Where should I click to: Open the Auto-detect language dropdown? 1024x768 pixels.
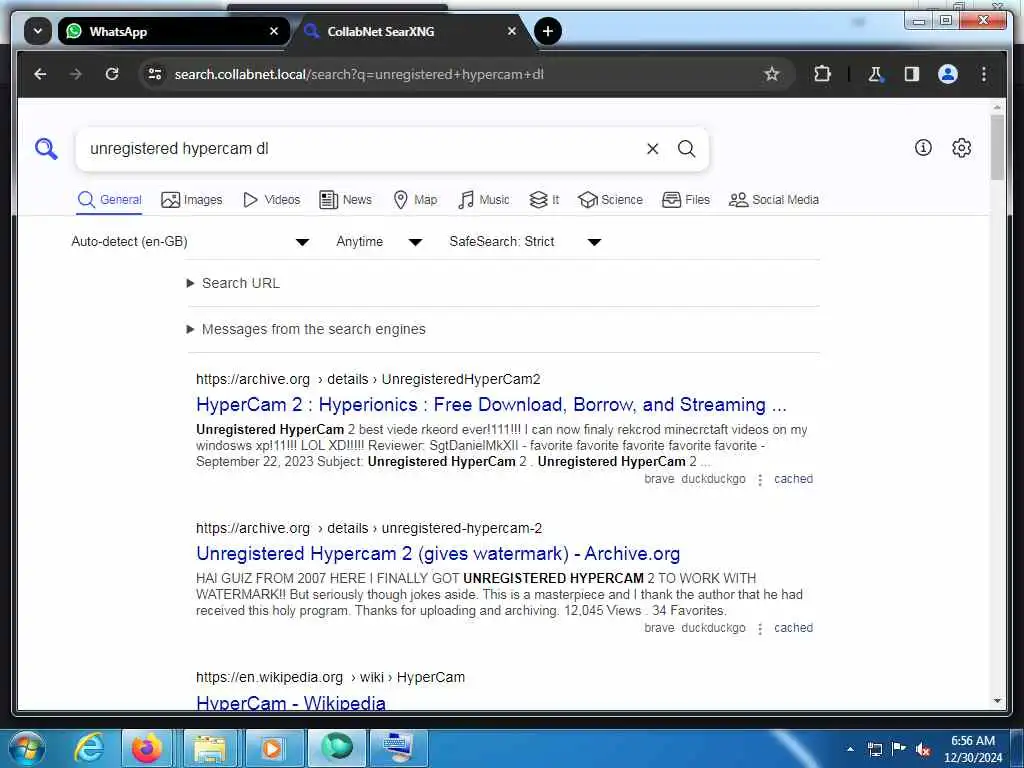190,242
